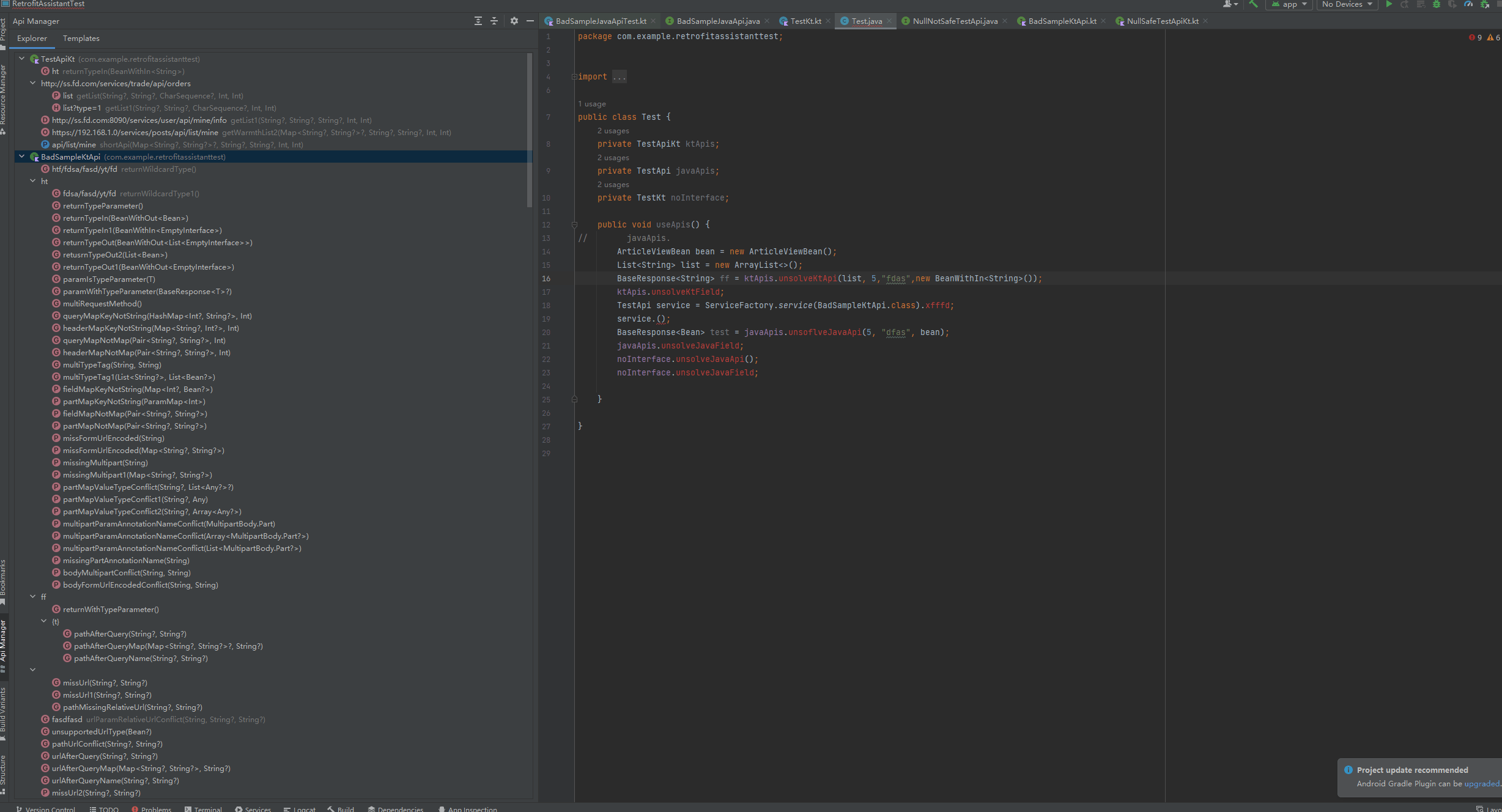Viewport: 1502px width, 812px height.
Task: Open Bookmarks from left sidebar
Action: click(4, 581)
